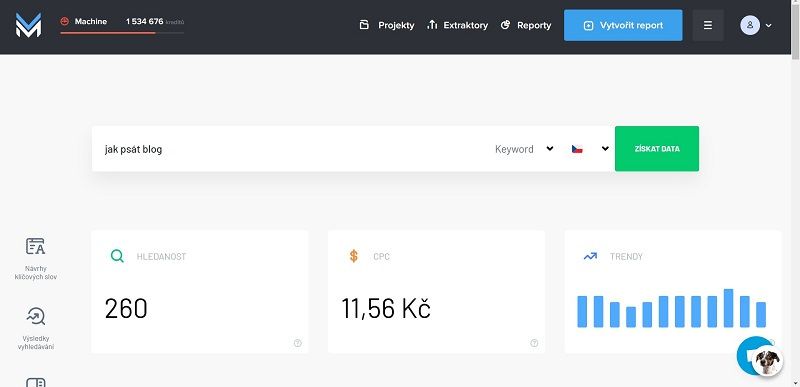Image resolution: width=800 pixels, height=387 pixels.
Task: Open Reporty in the top navigation
Action: [x=526, y=25]
